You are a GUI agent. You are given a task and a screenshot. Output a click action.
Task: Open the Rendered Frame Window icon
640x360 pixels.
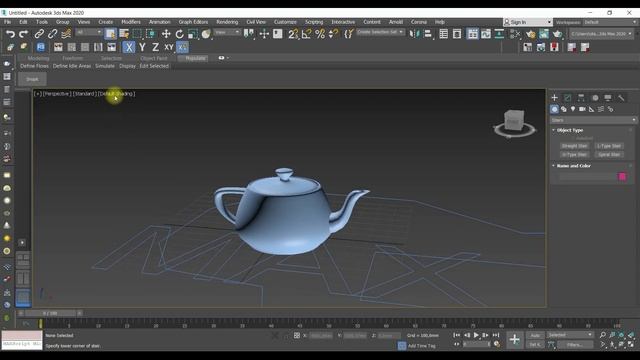pyautogui.click(x=544, y=34)
